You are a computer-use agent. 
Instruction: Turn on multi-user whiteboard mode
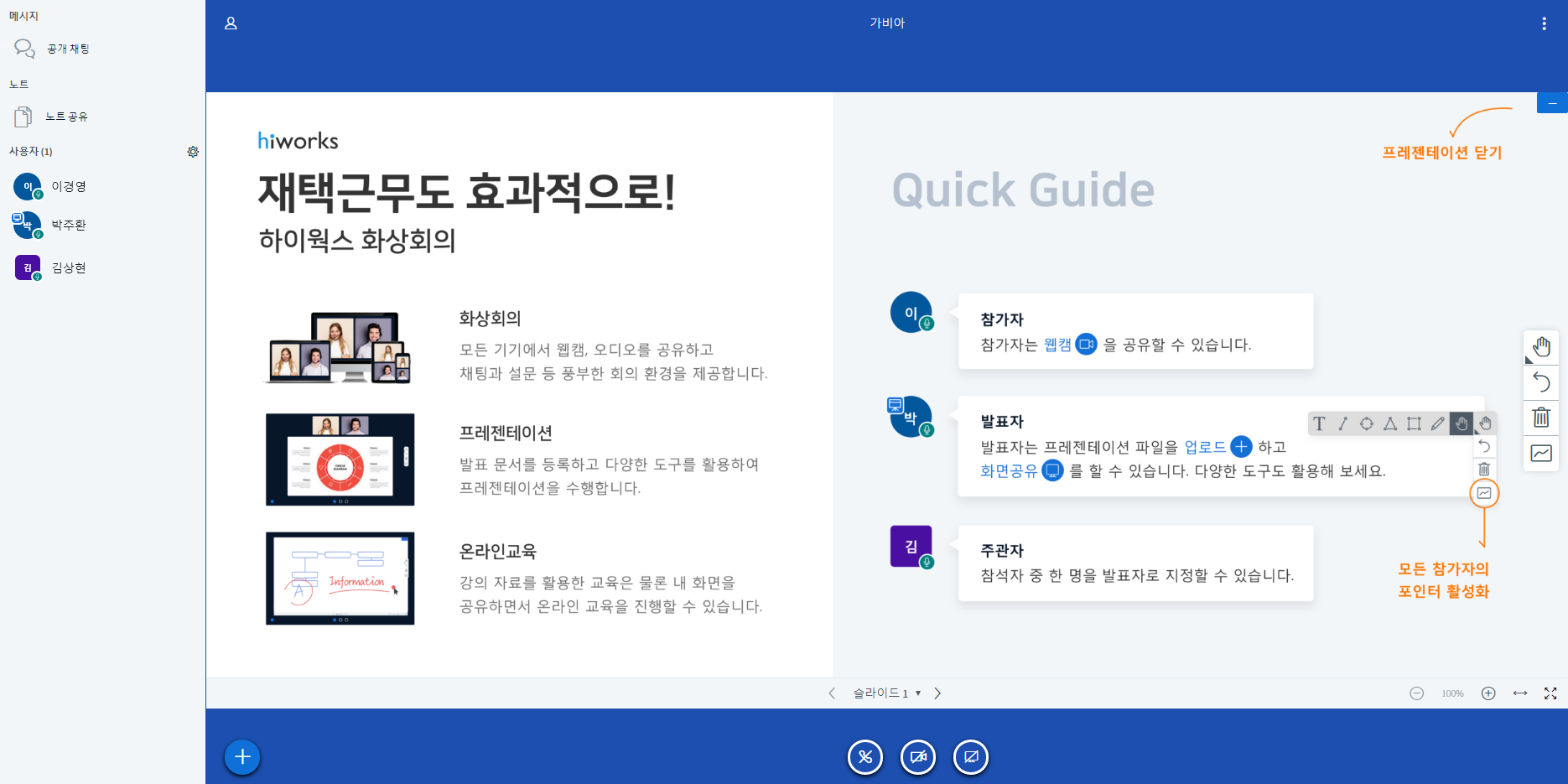[1541, 454]
